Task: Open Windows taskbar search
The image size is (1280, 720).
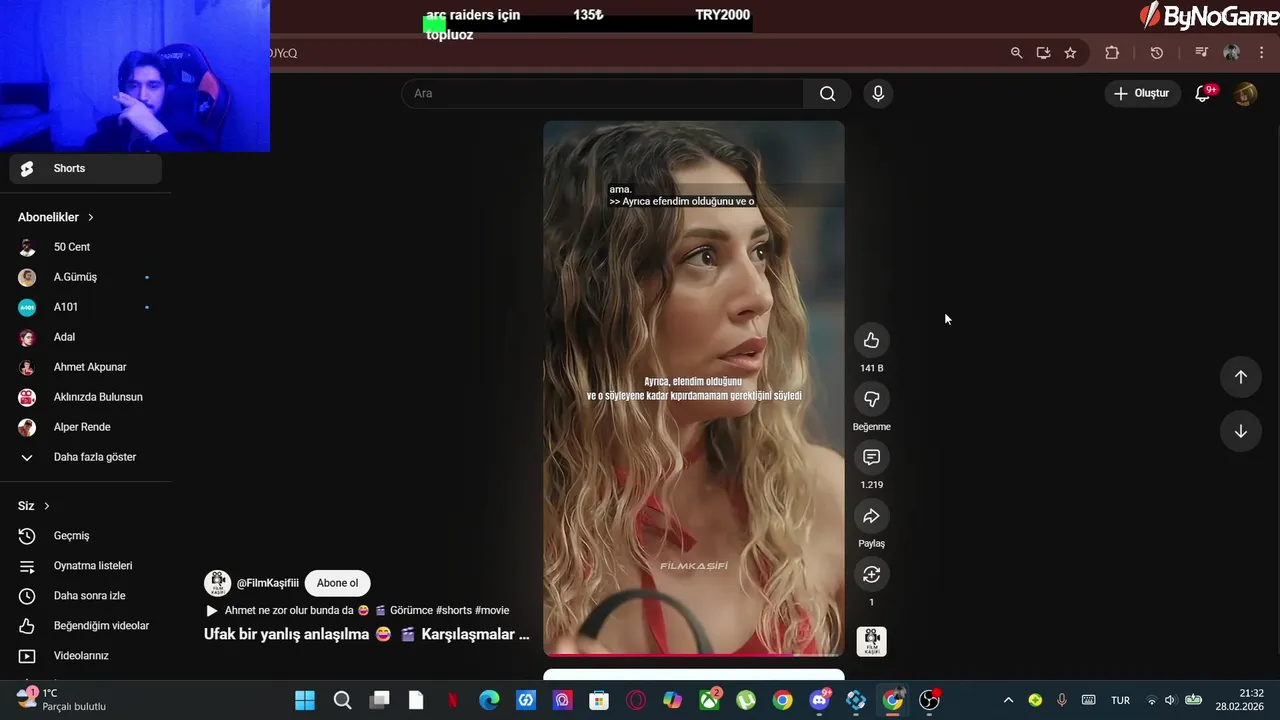Action: 342,700
